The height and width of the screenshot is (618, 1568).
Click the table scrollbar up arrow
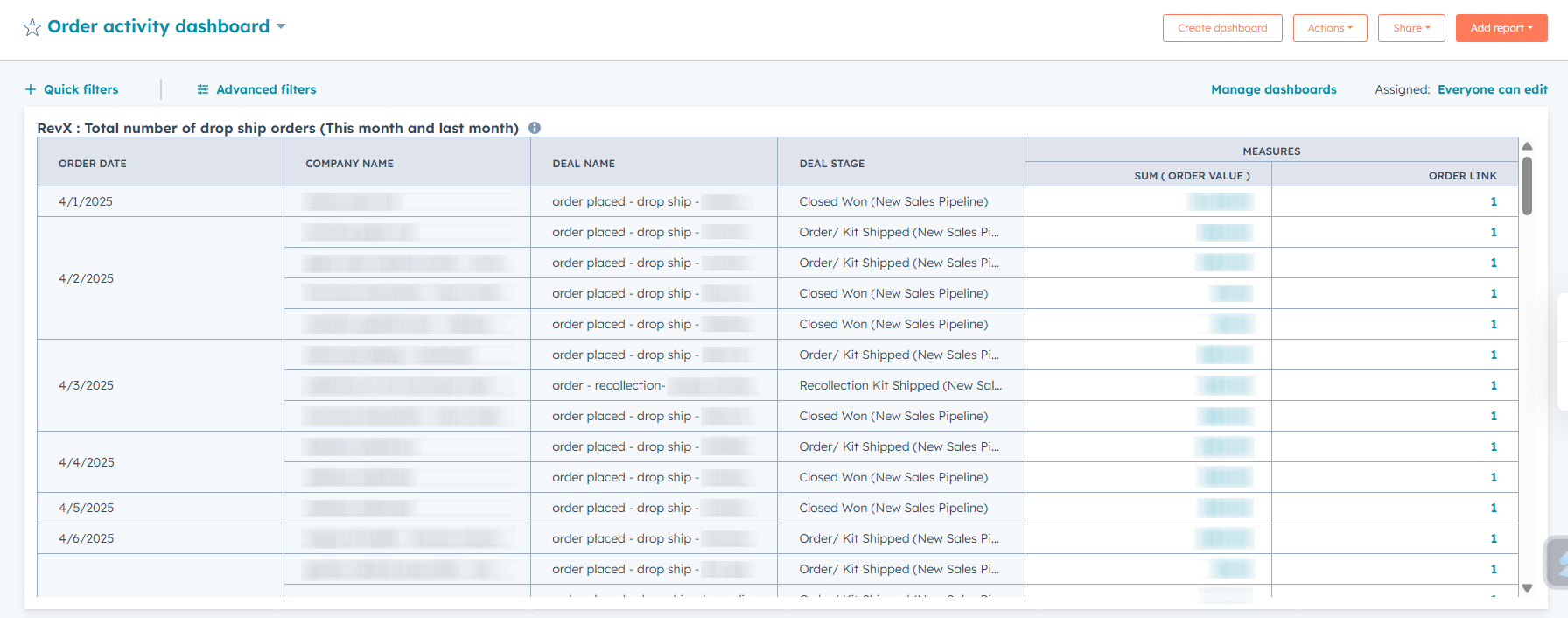click(x=1527, y=146)
